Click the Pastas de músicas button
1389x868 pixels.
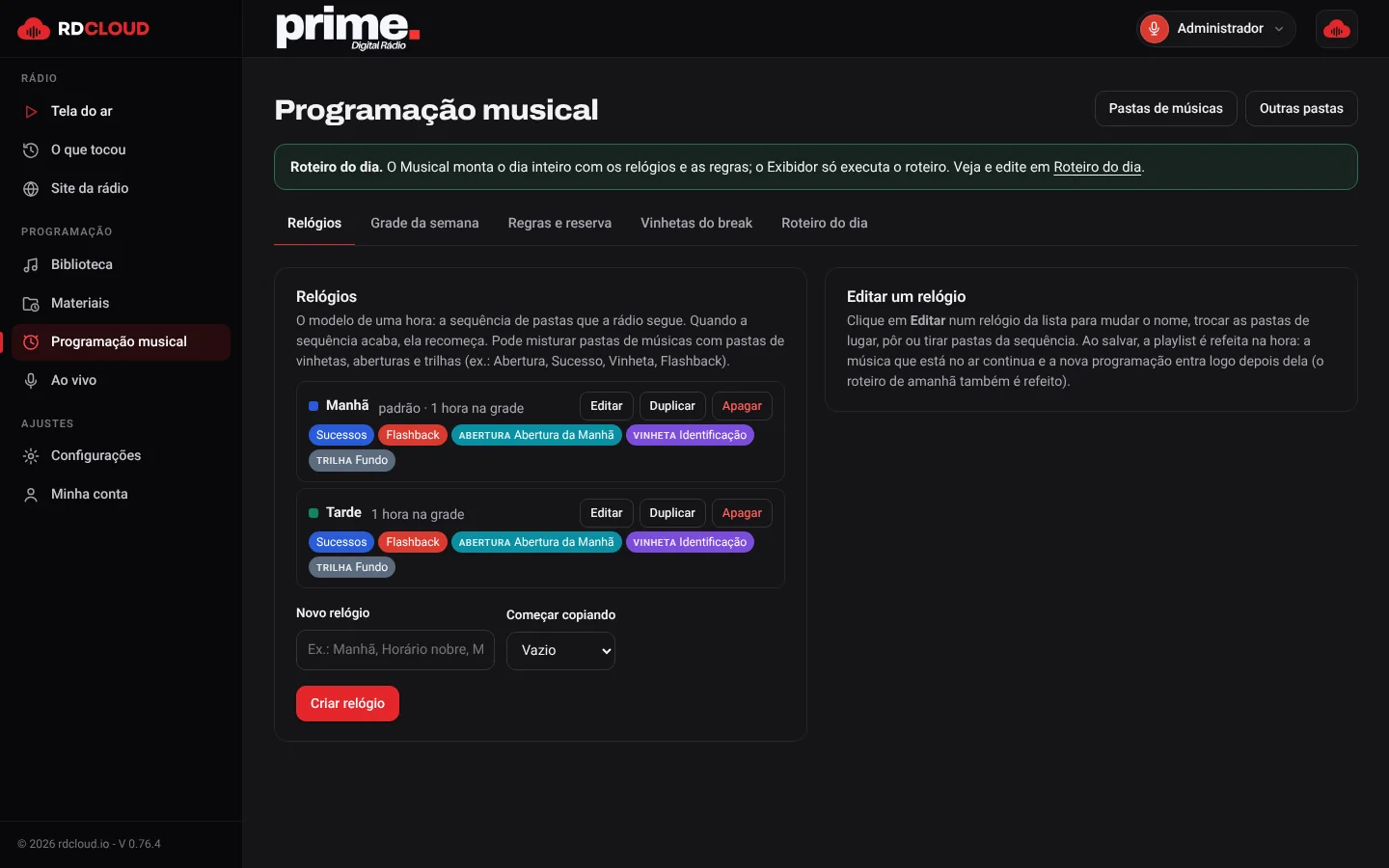pyautogui.click(x=1165, y=109)
